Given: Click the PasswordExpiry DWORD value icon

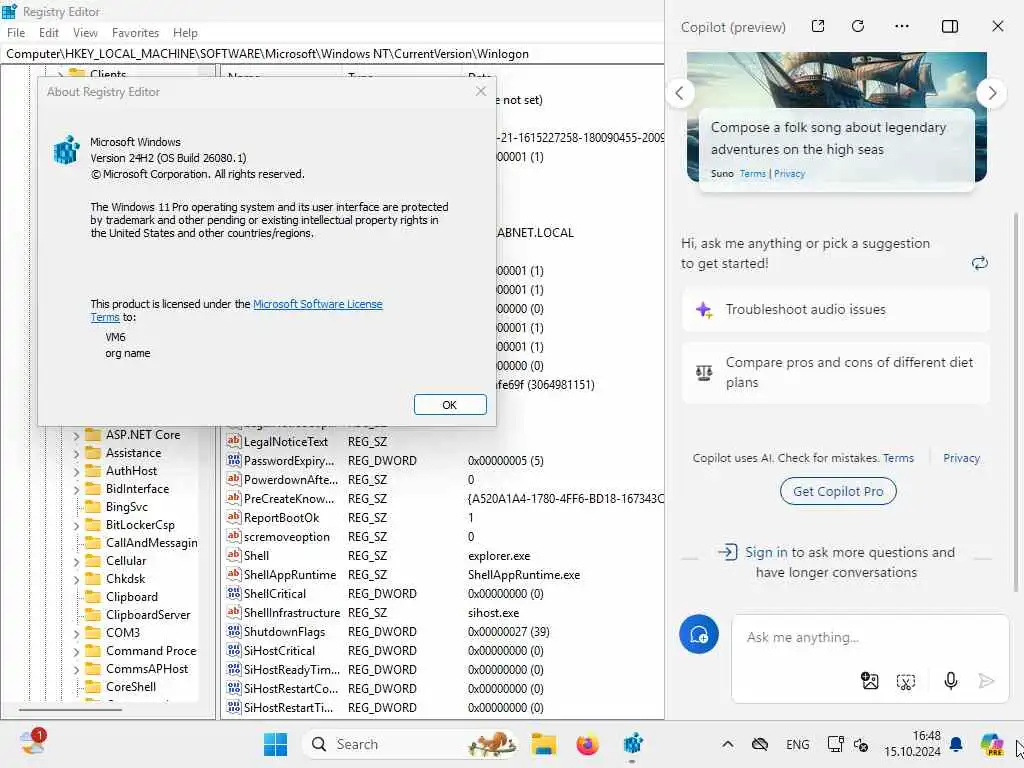Looking at the screenshot, I should [233, 460].
